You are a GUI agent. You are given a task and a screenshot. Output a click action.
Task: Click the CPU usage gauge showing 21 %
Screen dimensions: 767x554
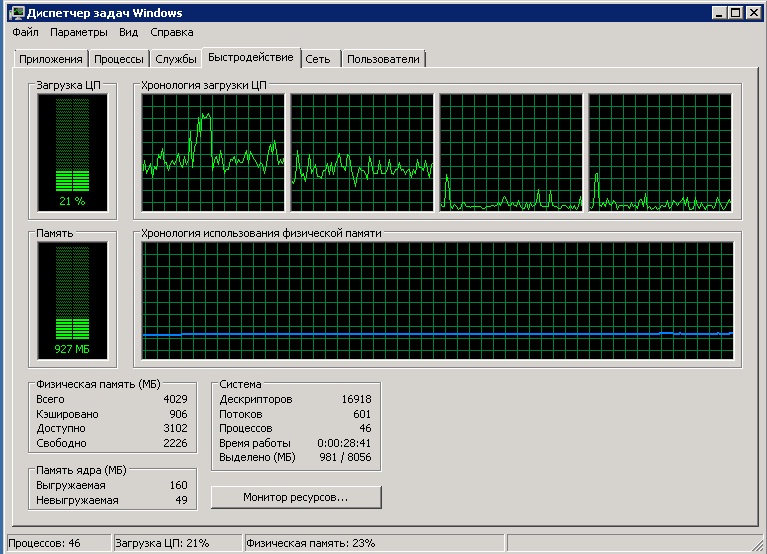click(72, 153)
